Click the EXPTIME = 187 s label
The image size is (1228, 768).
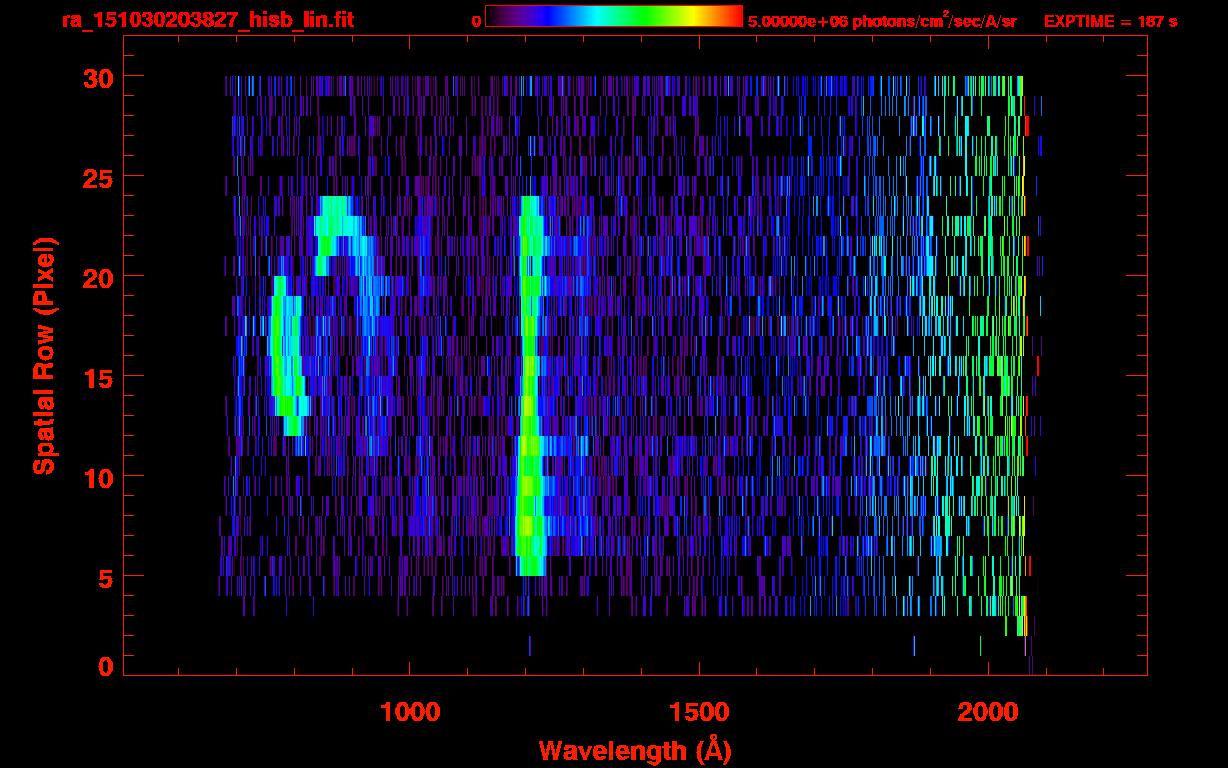click(x=1110, y=21)
